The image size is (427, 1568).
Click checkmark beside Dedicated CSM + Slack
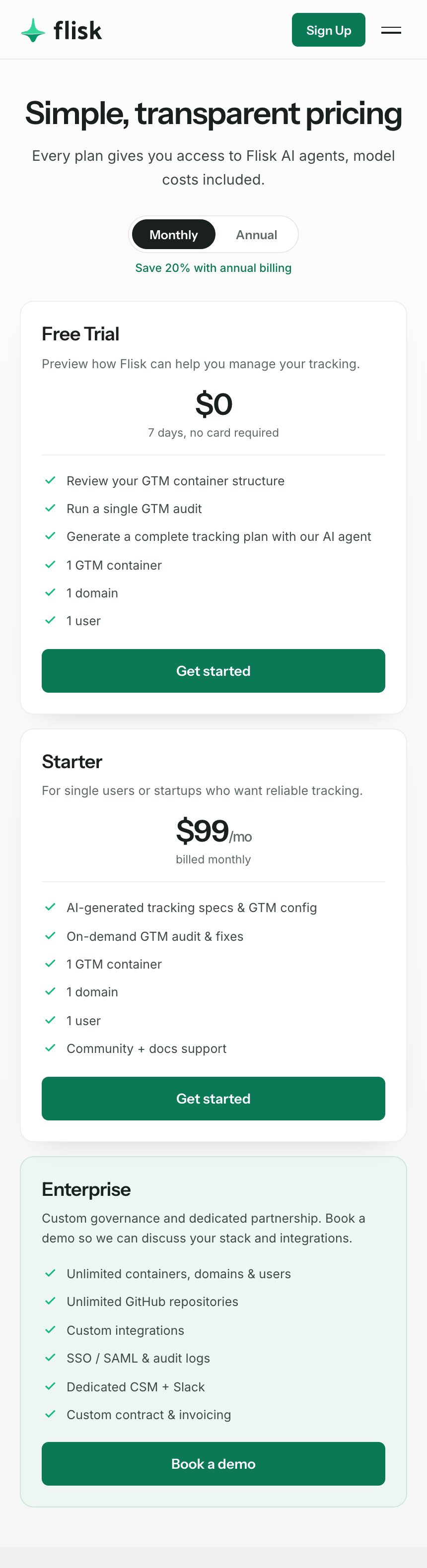point(51,1386)
